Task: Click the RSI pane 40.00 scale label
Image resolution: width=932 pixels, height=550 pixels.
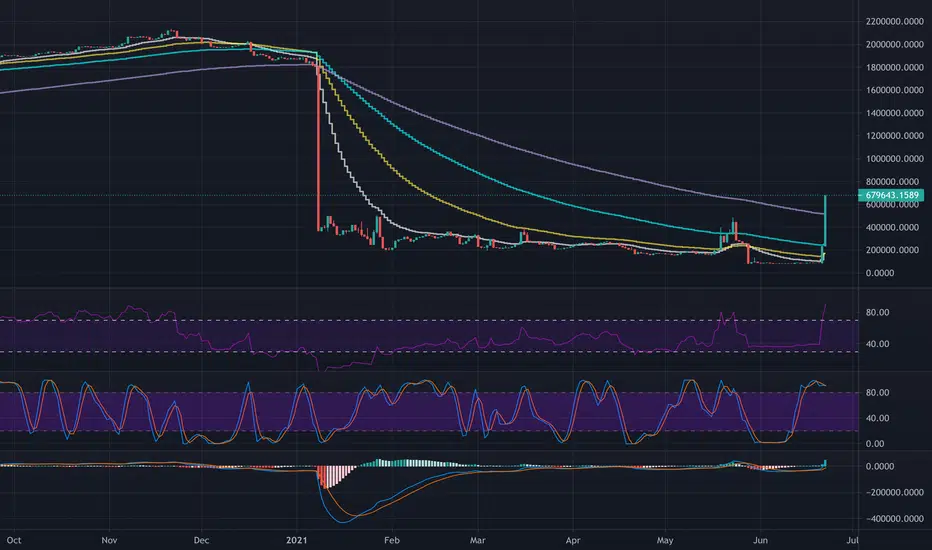Action: tap(877, 344)
